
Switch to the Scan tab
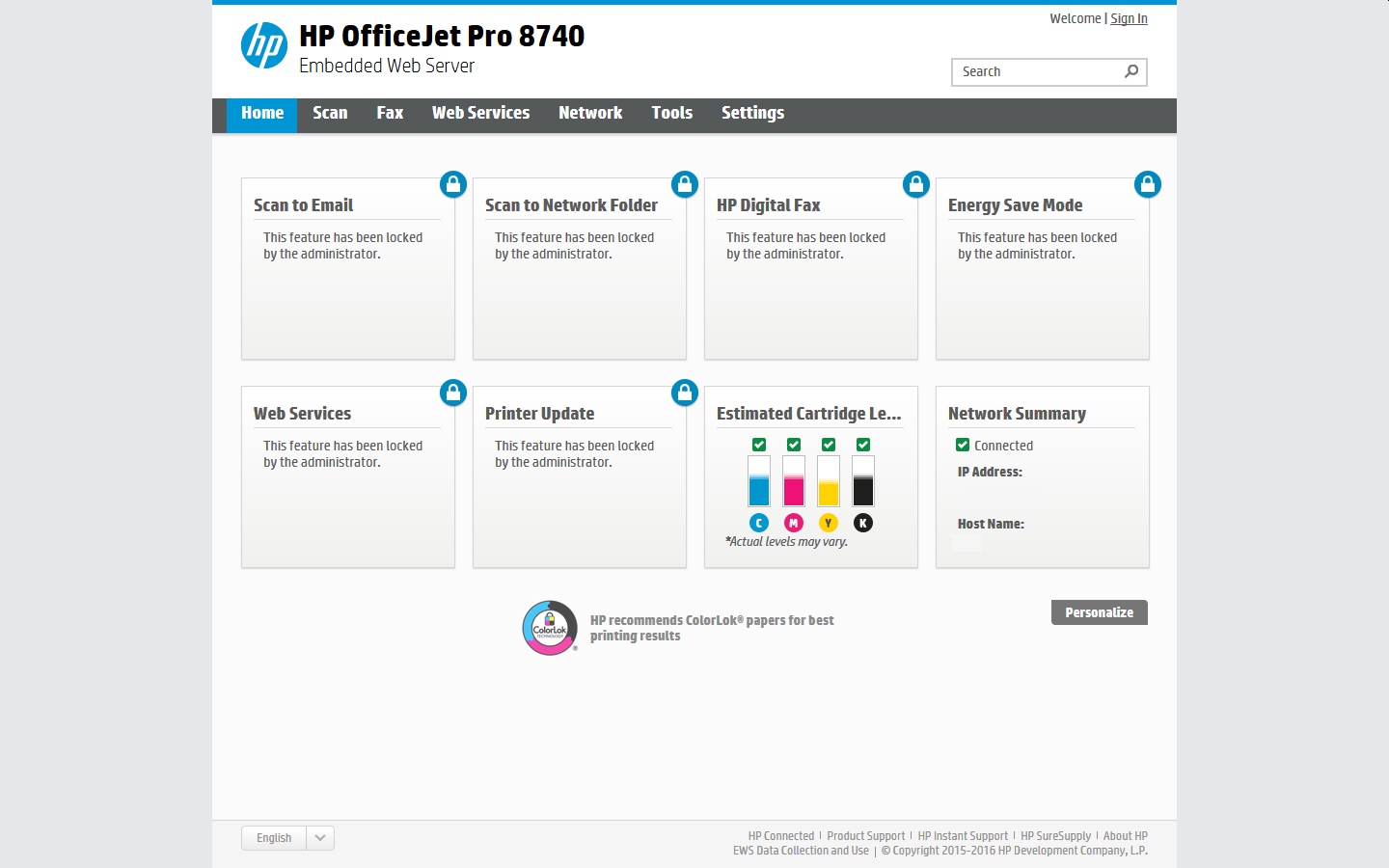click(x=330, y=113)
